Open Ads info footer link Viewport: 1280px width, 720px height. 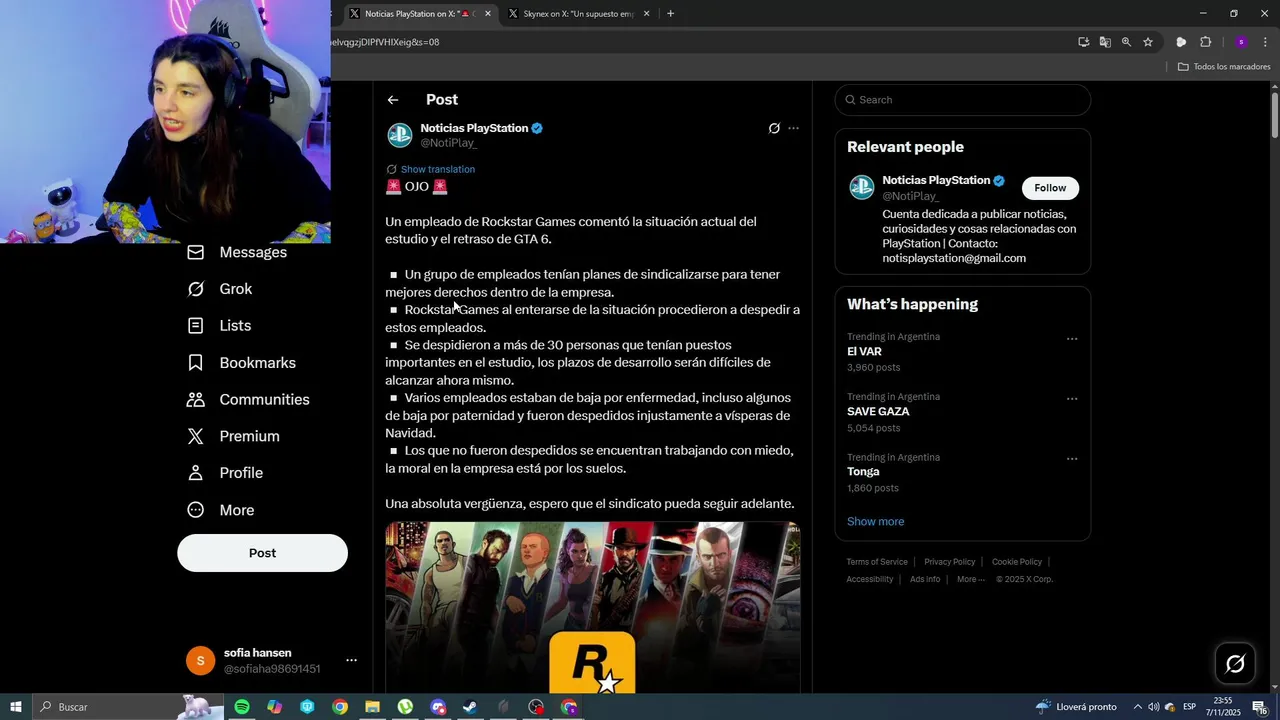click(925, 579)
